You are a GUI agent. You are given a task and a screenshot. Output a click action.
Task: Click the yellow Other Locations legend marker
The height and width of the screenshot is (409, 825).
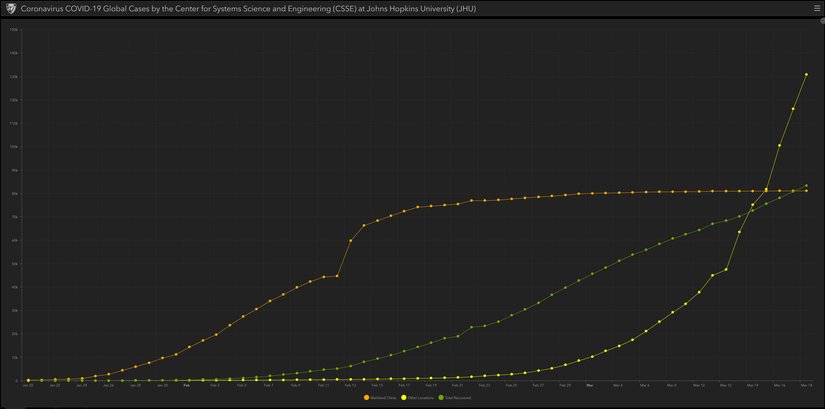pos(403,397)
